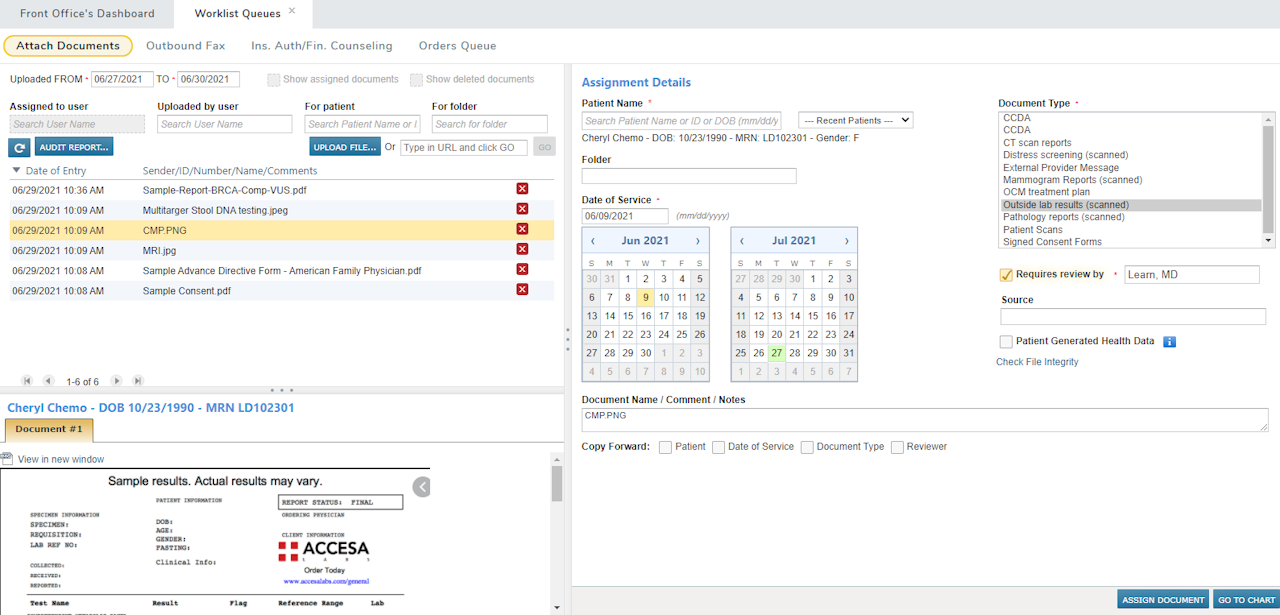
Task: Check Copy Forward Reviewer checkbox
Action: click(897, 447)
